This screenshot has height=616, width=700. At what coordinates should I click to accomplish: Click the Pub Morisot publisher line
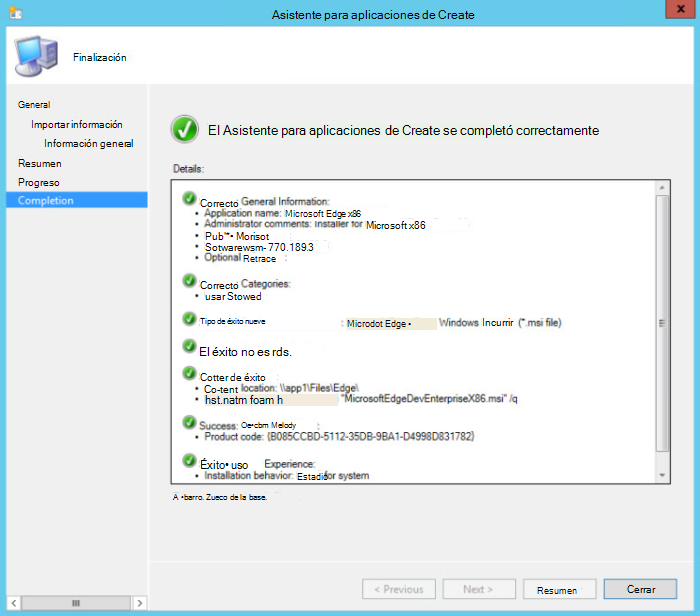237,236
